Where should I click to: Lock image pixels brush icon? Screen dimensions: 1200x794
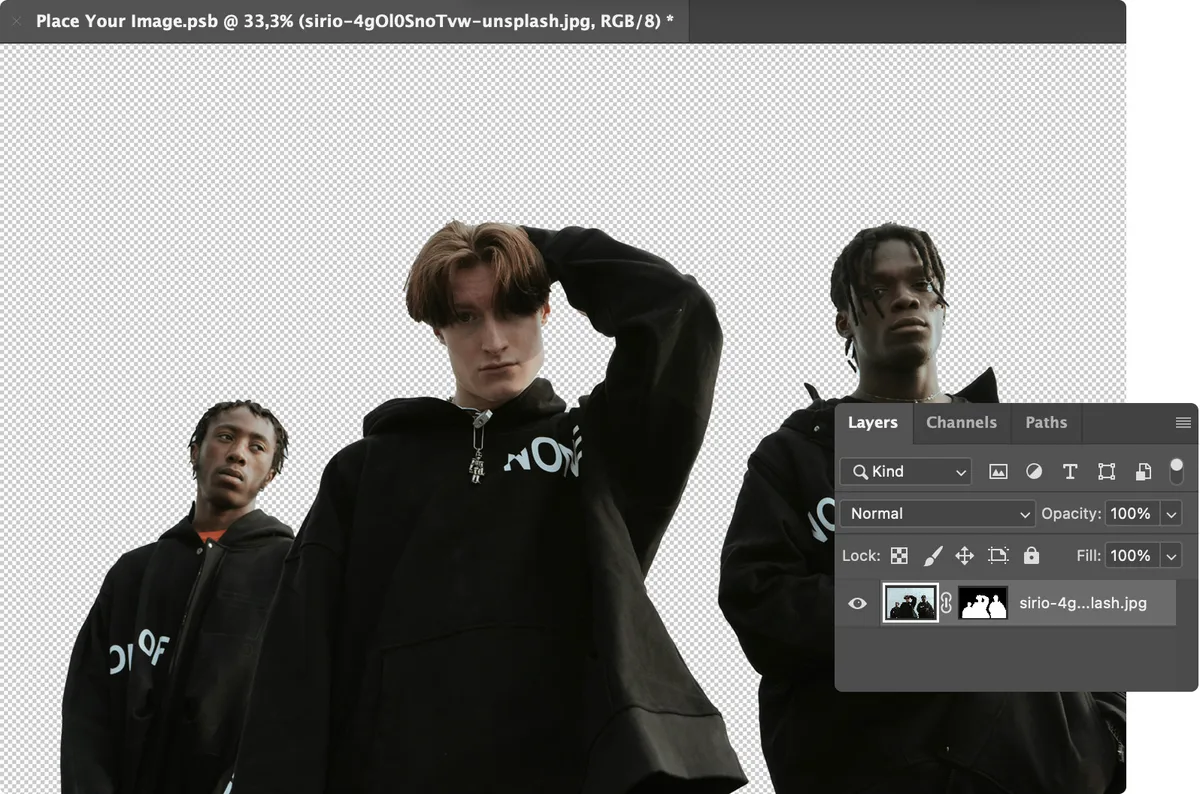pyautogui.click(x=932, y=555)
